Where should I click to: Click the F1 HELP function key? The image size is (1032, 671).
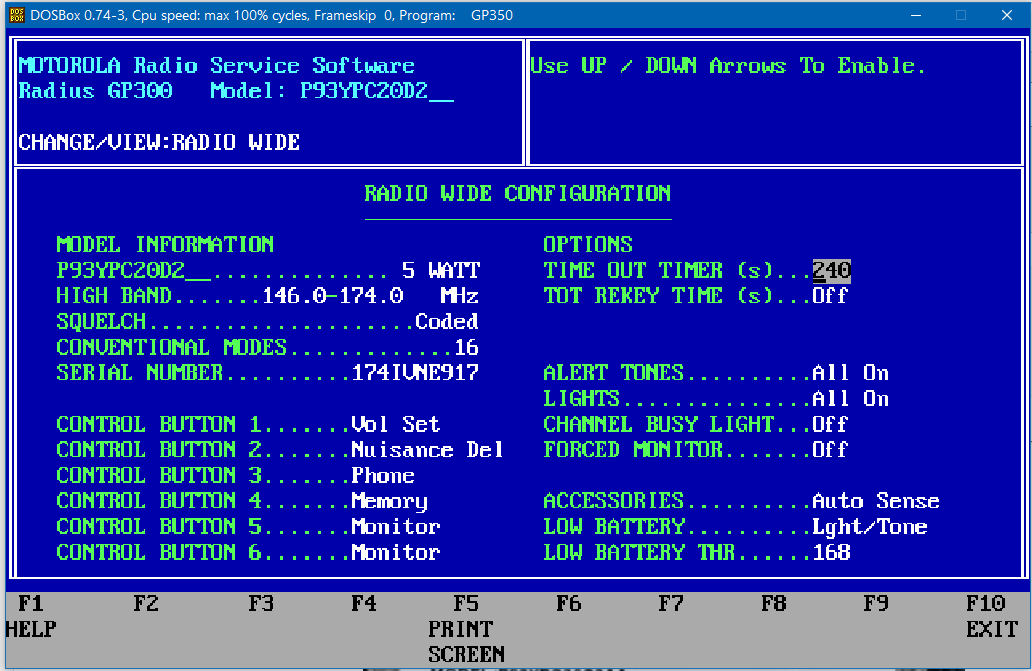tap(31, 616)
